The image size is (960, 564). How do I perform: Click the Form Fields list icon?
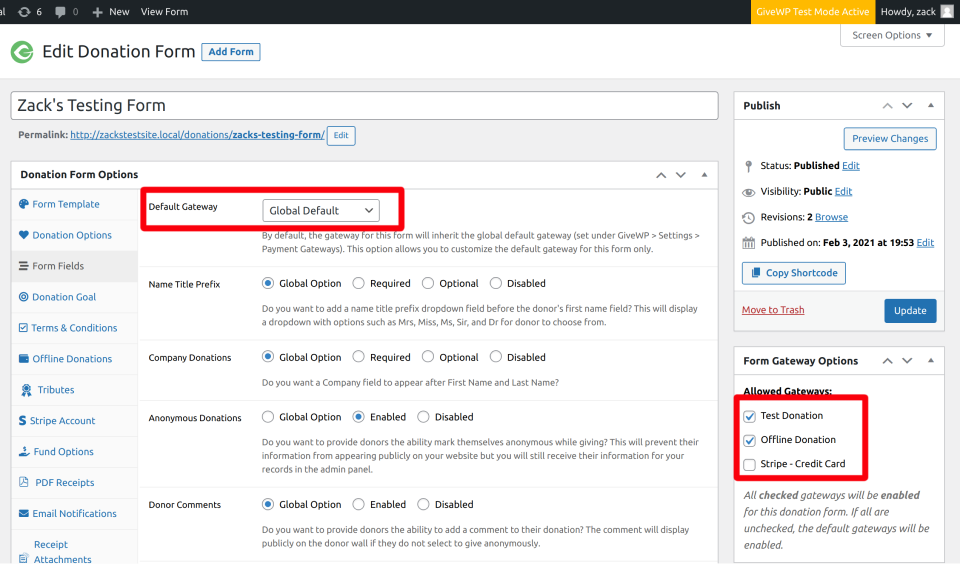(x=23, y=266)
